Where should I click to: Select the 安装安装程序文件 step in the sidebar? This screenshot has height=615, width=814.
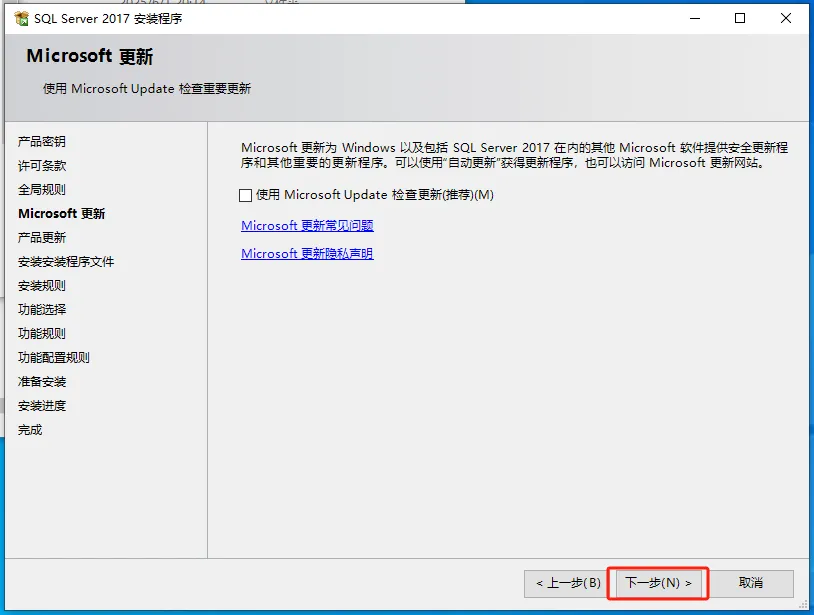pos(65,262)
